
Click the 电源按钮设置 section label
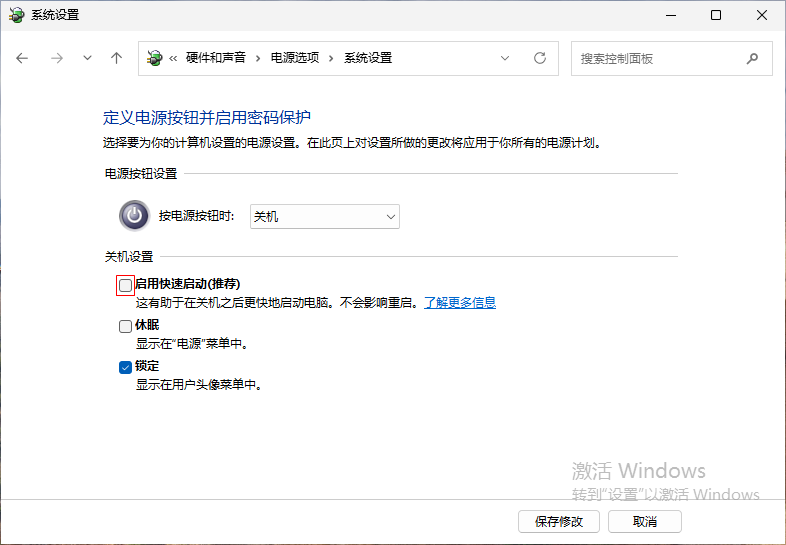[141, 173]
